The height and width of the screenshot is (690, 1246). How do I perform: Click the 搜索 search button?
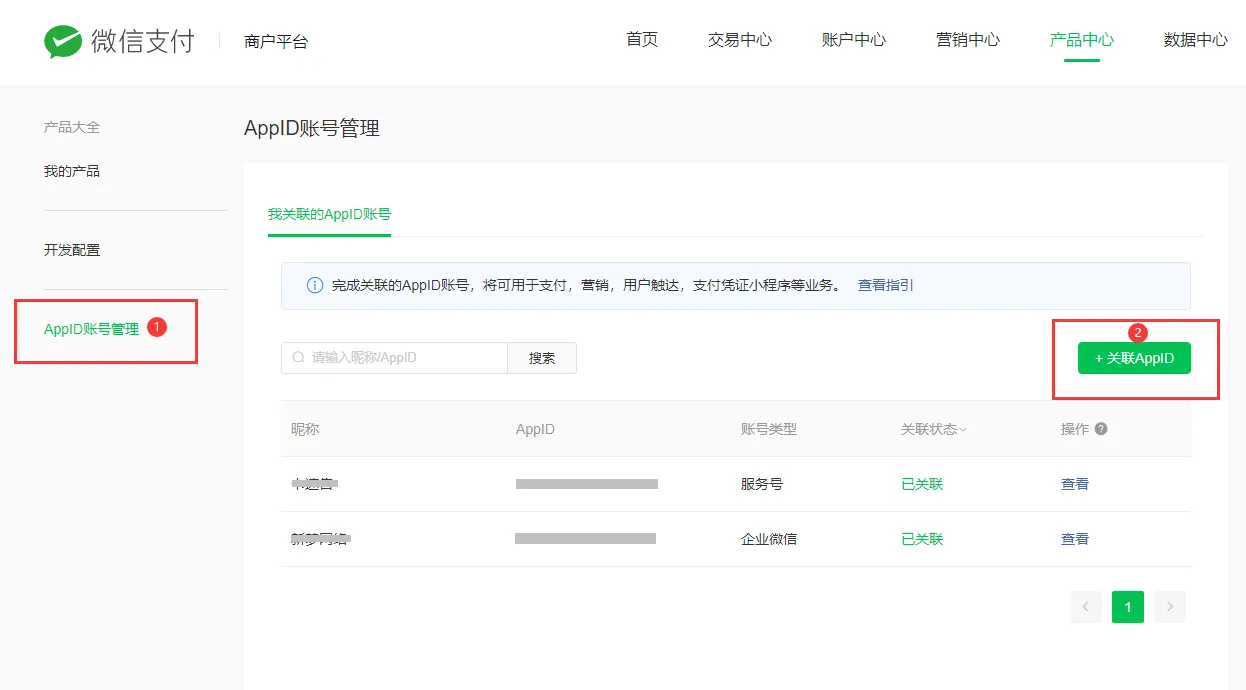pyautogui.click(x=541, y=357)
